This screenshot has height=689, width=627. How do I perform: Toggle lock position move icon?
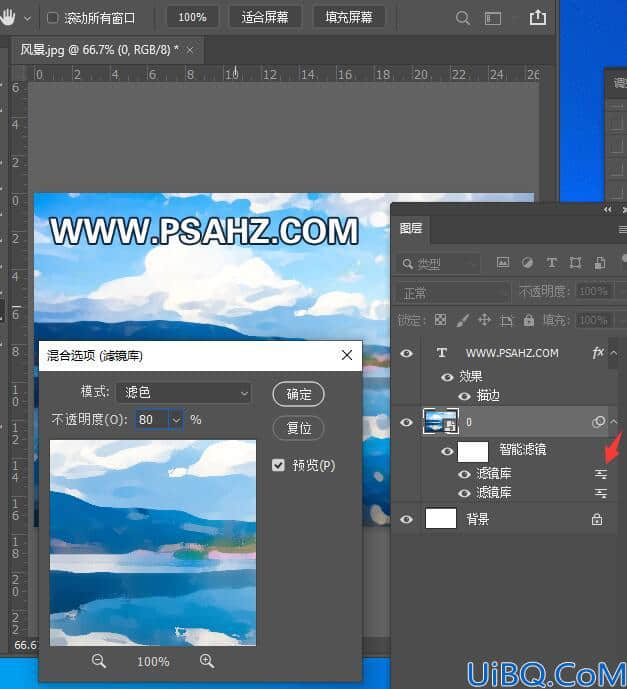tap(484, 320)
